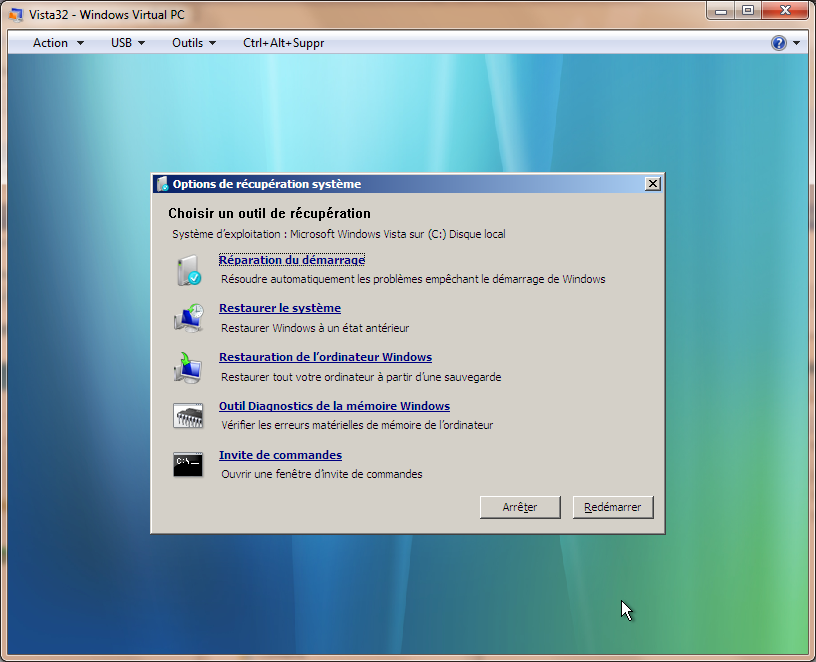Image resolution: width=816 pixels, height=662 pixels.
Task: Open the Outils menu
Action: (194, 43)
